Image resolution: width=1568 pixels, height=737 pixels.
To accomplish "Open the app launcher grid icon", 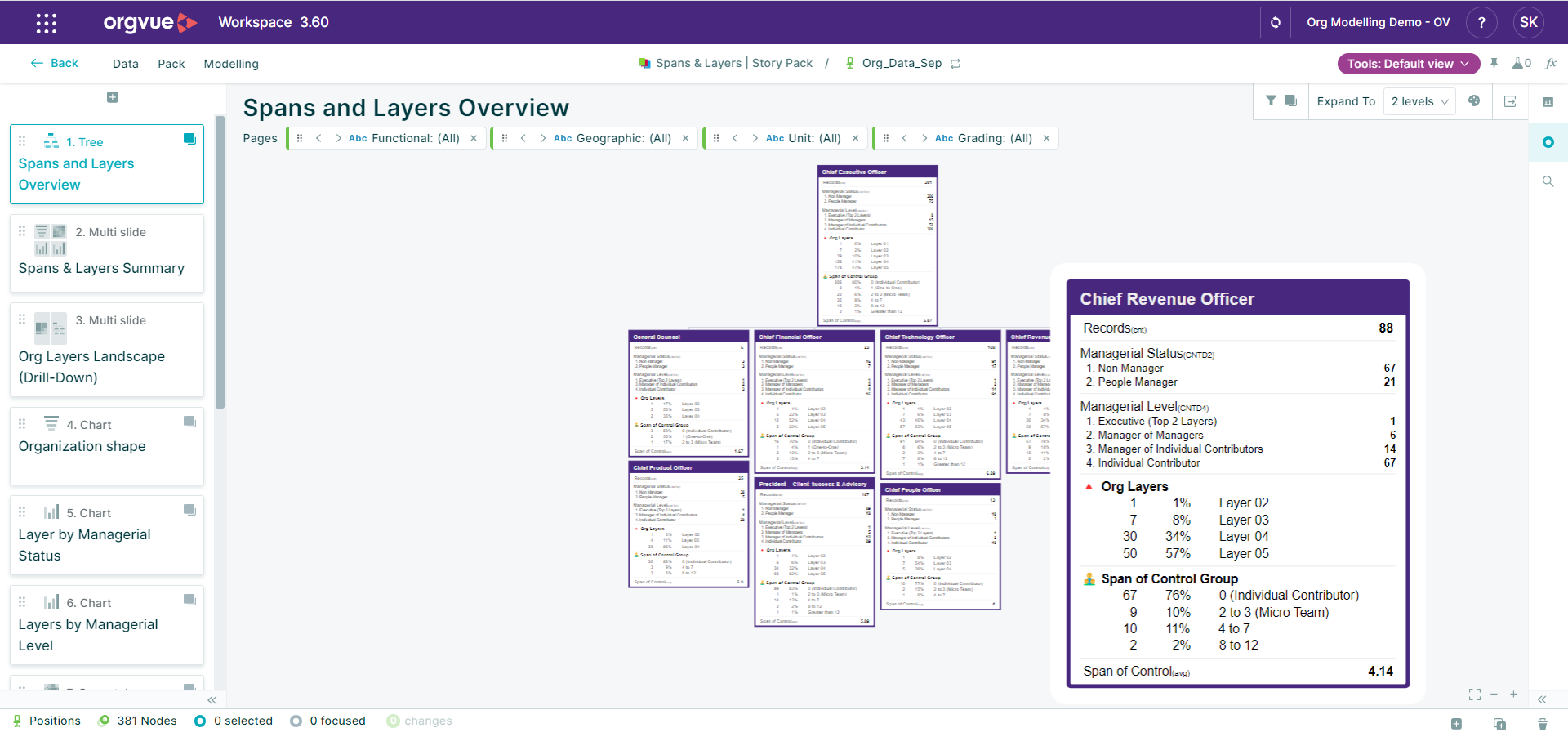I will tap(47, 23).
